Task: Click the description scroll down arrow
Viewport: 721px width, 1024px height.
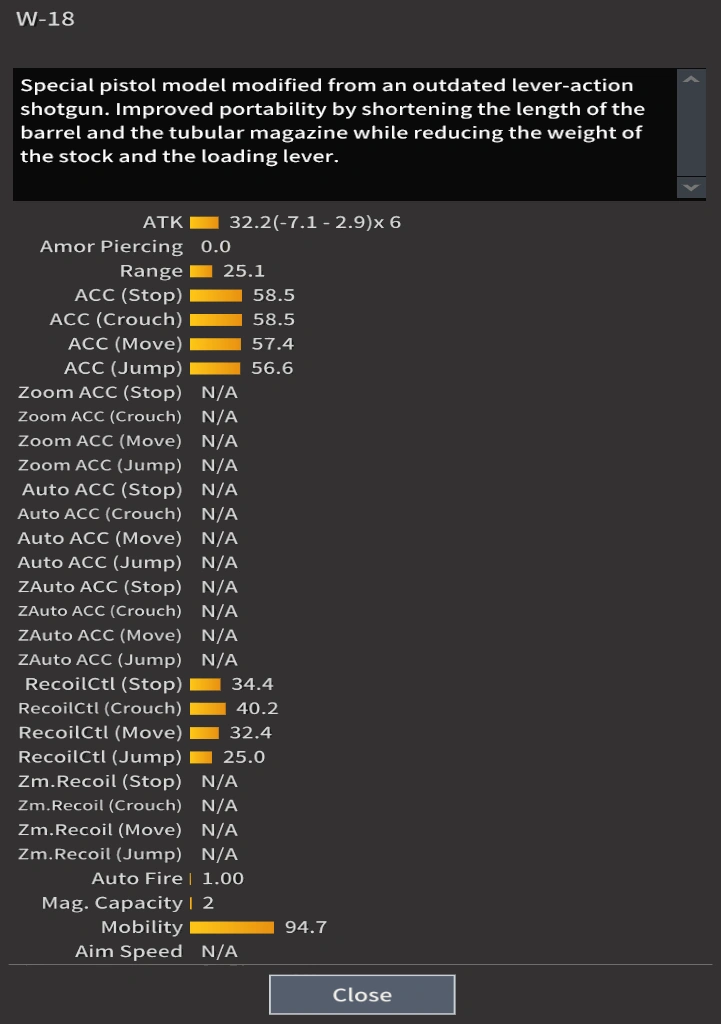Action: (691, 187)
